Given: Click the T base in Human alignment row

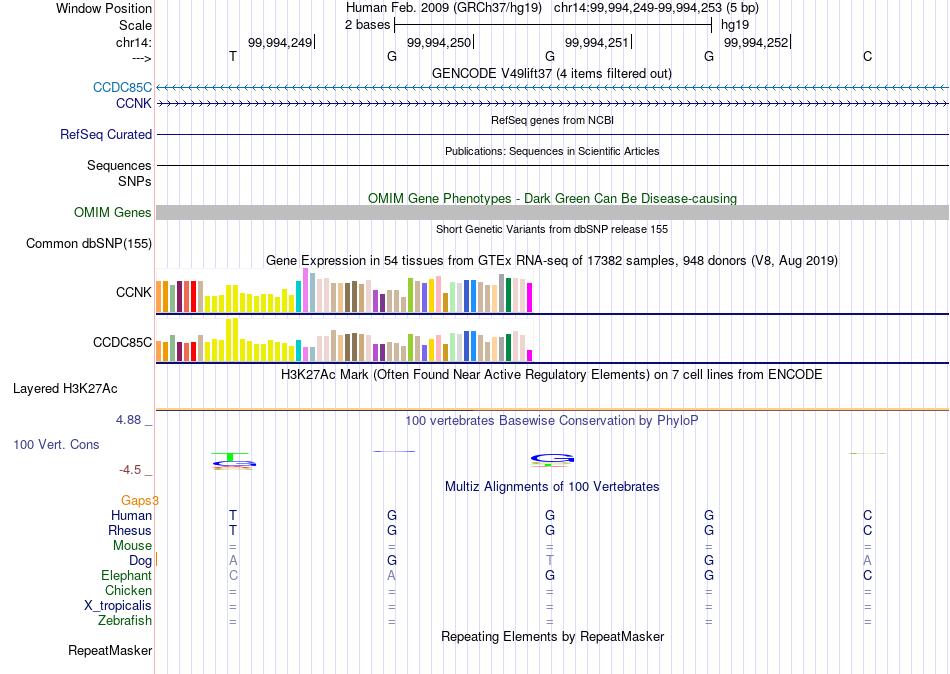Looking at the screenshot, I should [x=233, y=515].
